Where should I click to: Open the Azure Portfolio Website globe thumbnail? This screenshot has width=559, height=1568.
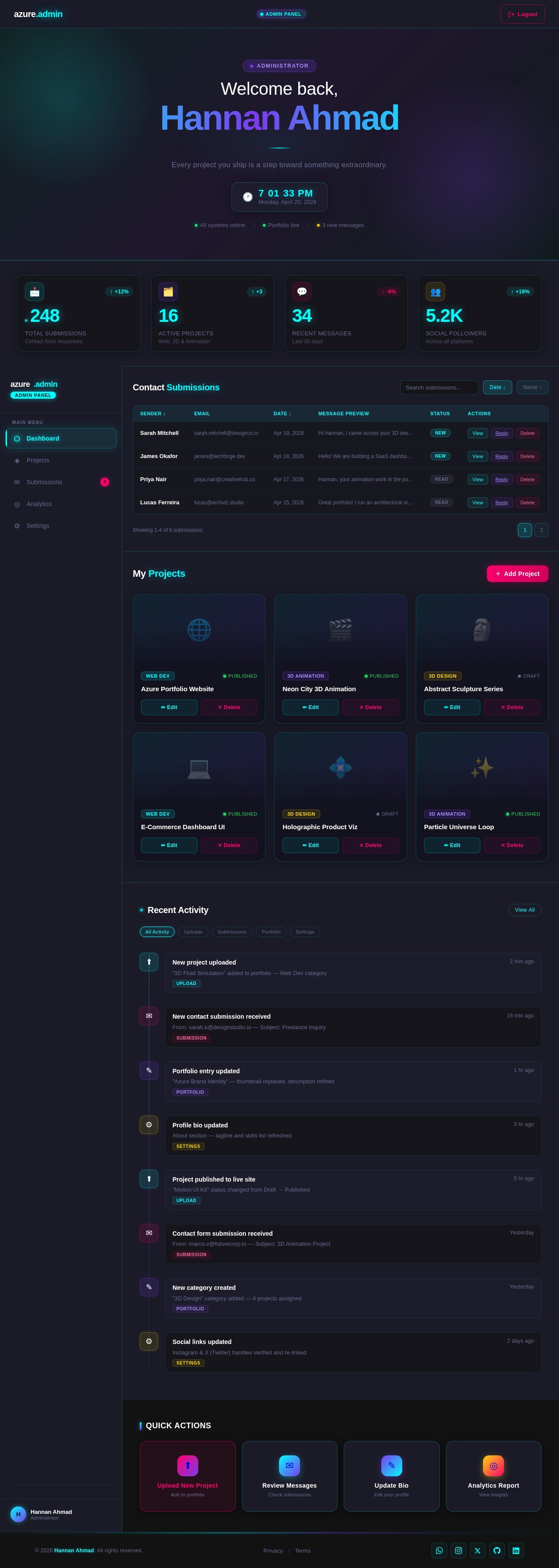(199, 629)
